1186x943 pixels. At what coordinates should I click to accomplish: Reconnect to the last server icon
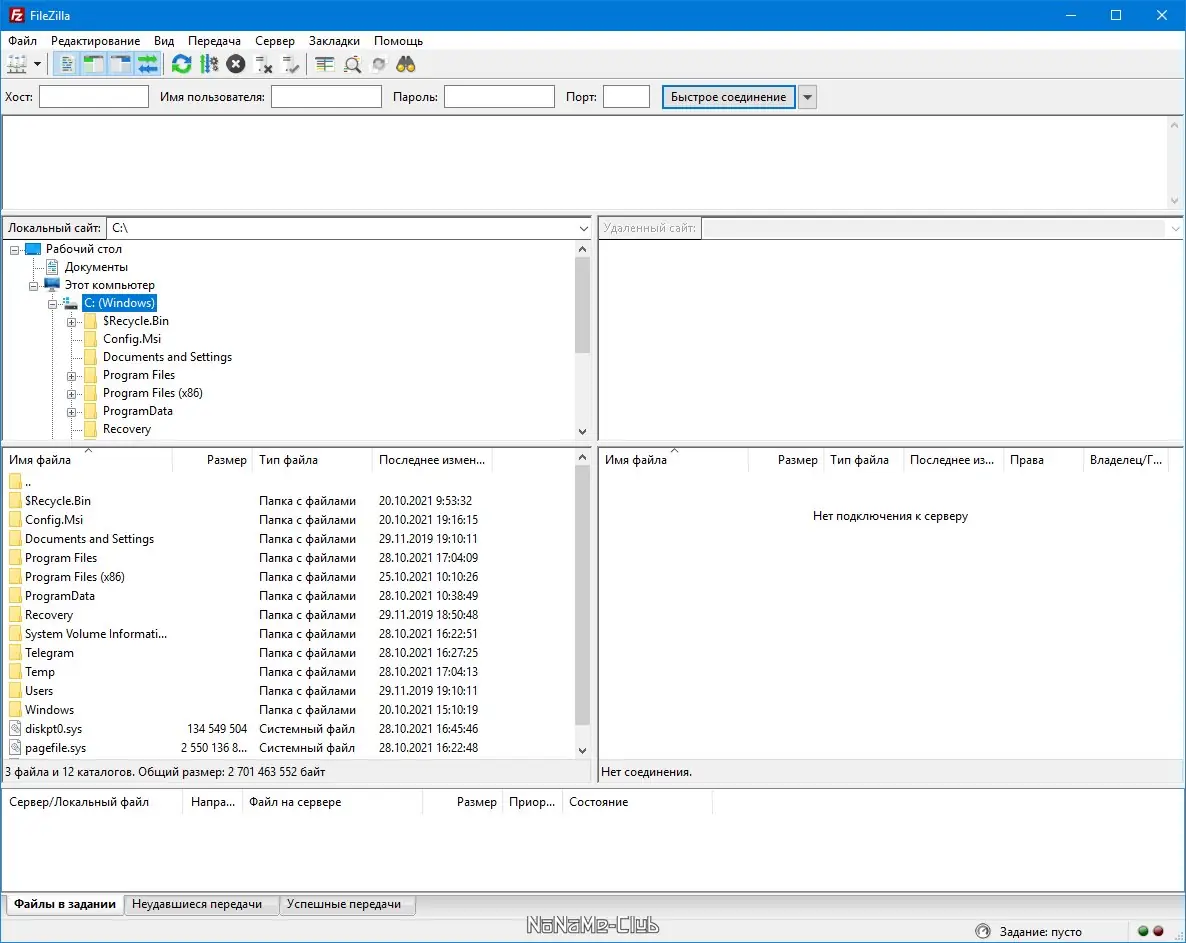[x=290, y=65]
